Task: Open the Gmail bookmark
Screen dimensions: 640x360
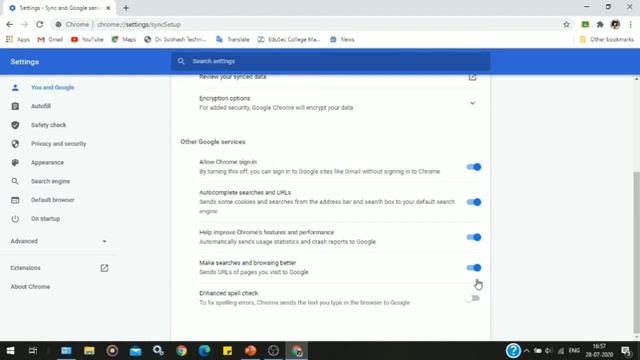Action: (x=50, y=40)
